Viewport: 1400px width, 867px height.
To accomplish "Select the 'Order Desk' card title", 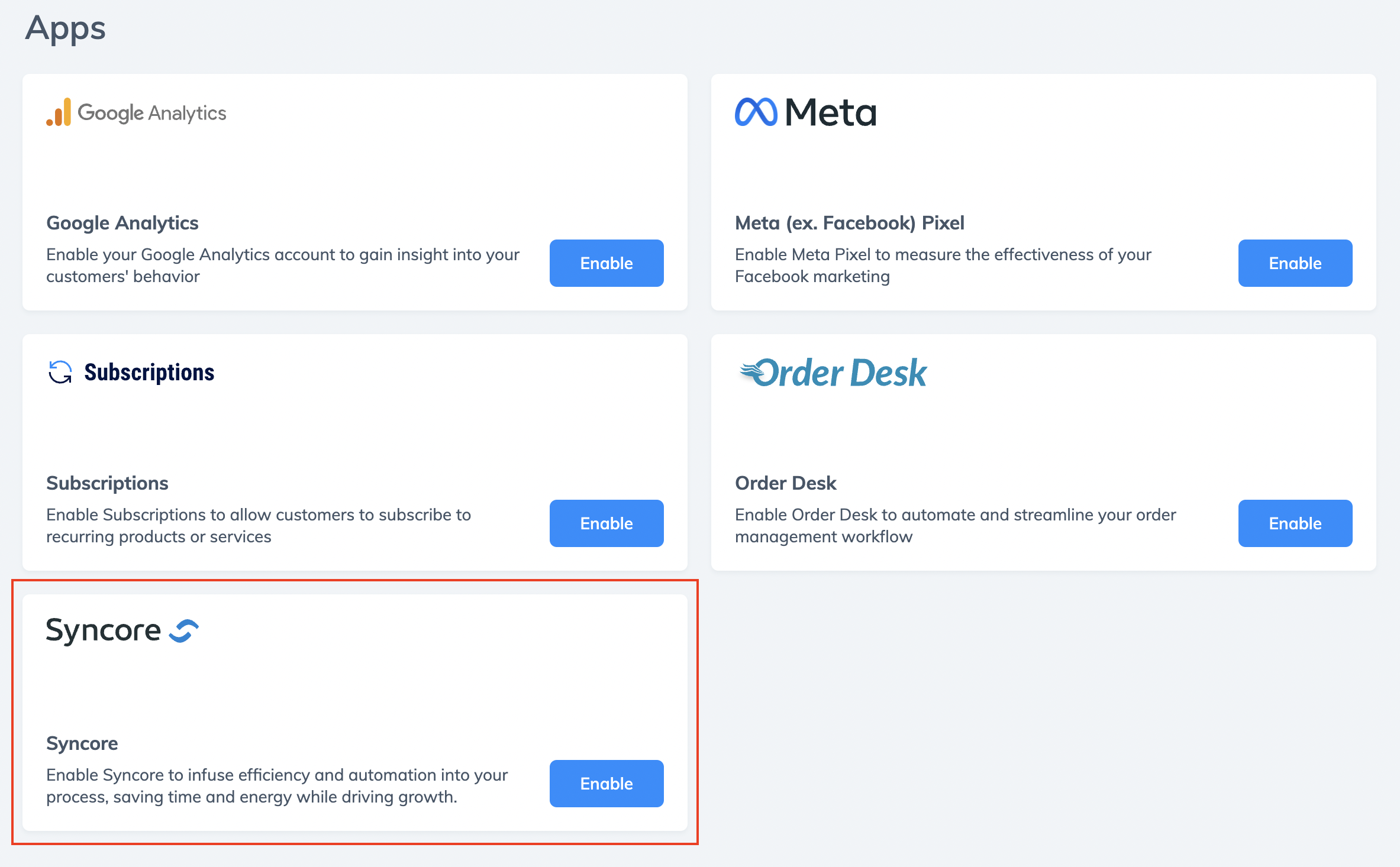I will 785,483.
